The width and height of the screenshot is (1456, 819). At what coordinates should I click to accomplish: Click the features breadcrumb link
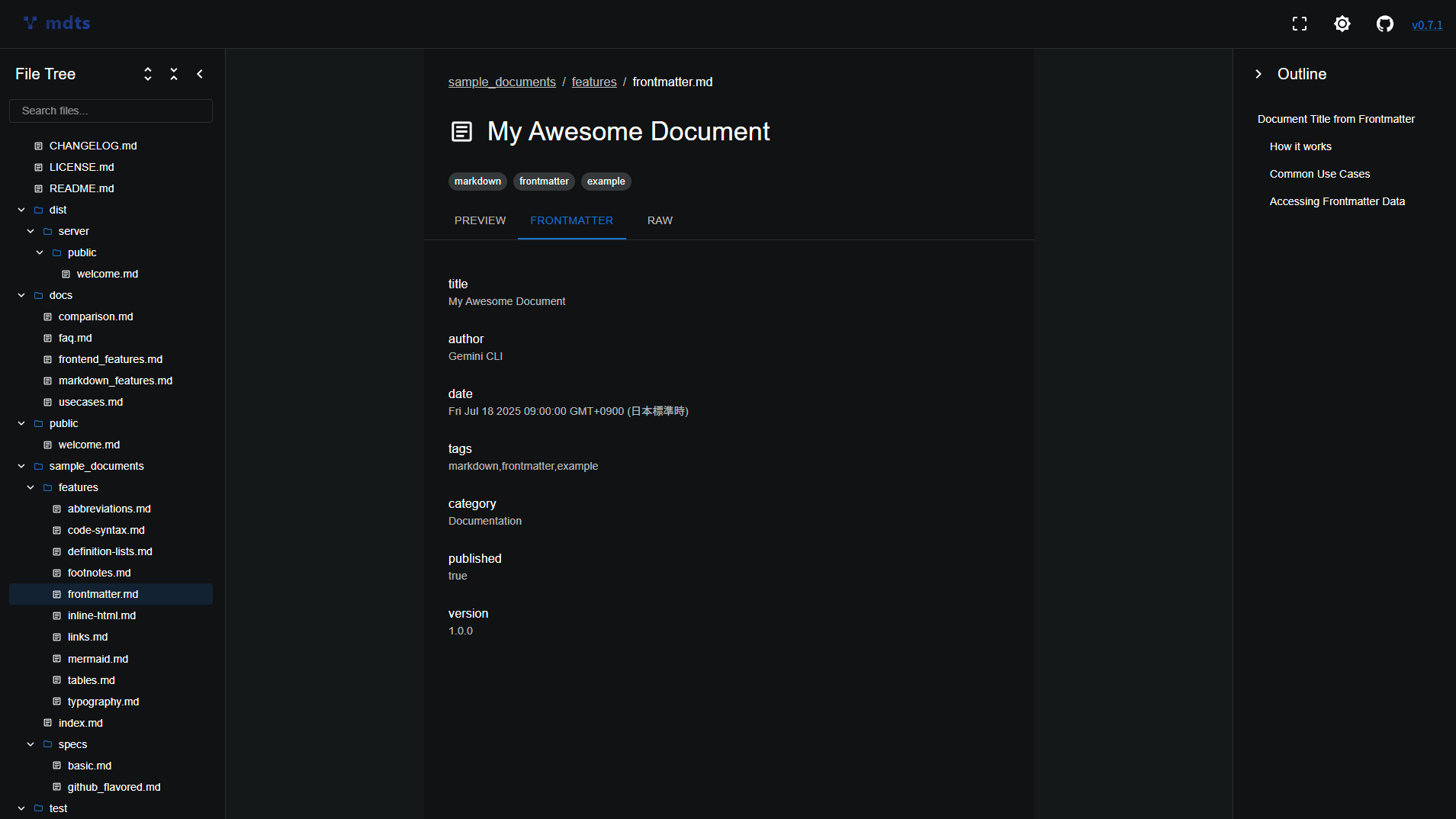[594, 82]
